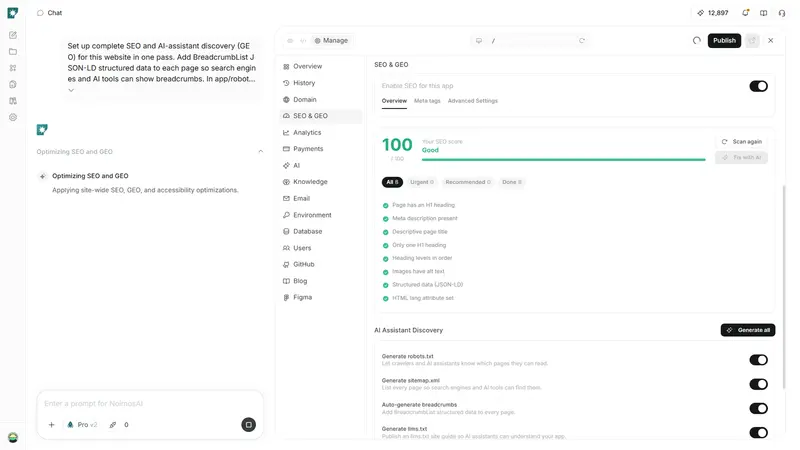Refresh the preview using the reload icon

[x=582, y=41]
